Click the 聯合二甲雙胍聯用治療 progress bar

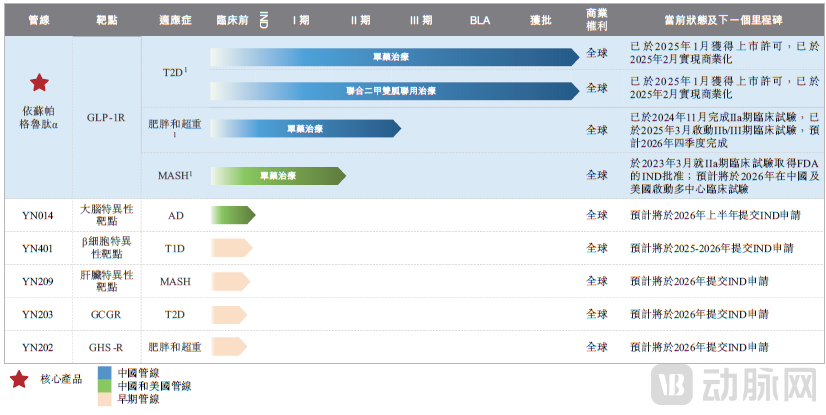394,91
